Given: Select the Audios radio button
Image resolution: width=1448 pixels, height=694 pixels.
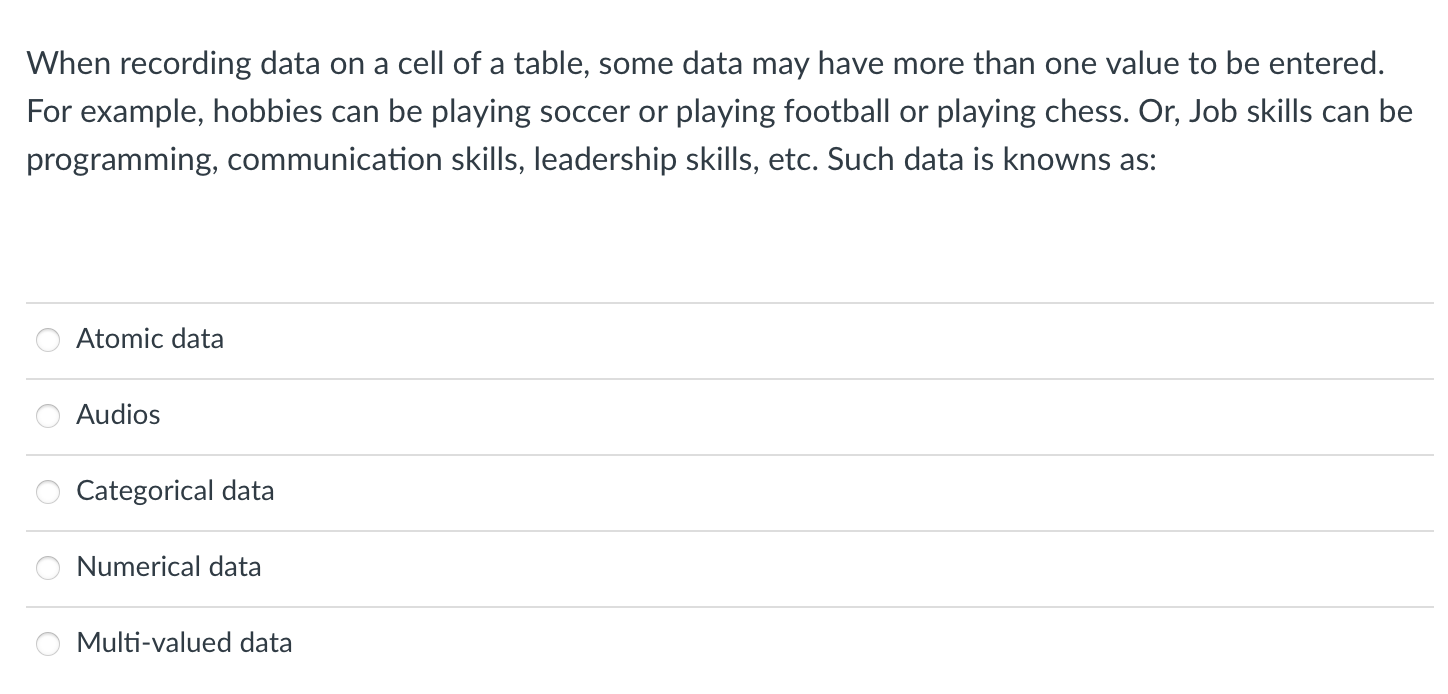Looking at the screenshot, I should tap(47, 416).
